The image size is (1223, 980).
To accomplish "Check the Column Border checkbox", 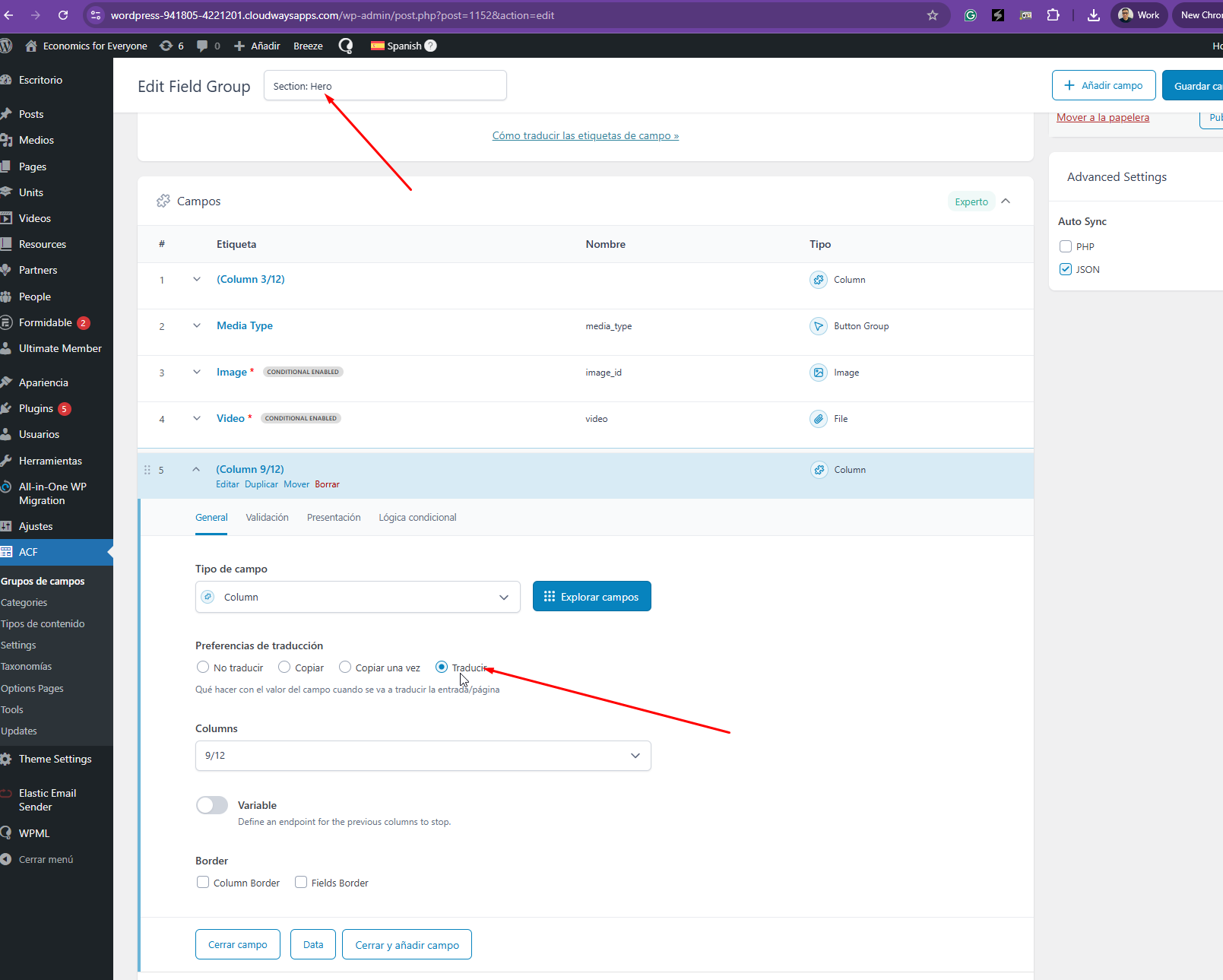I will pos(203,883).
